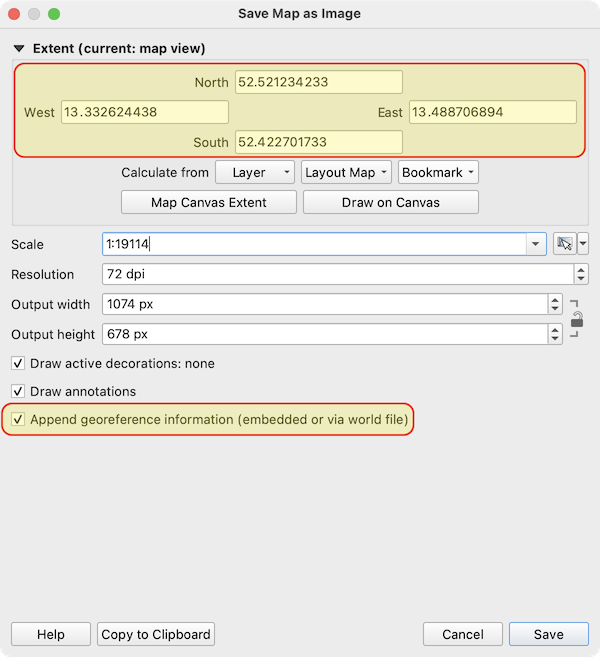This screenshot has height=657, width=600.
Task: Uncheck Draw active decorations checkbox
Action: coord(18,363)
